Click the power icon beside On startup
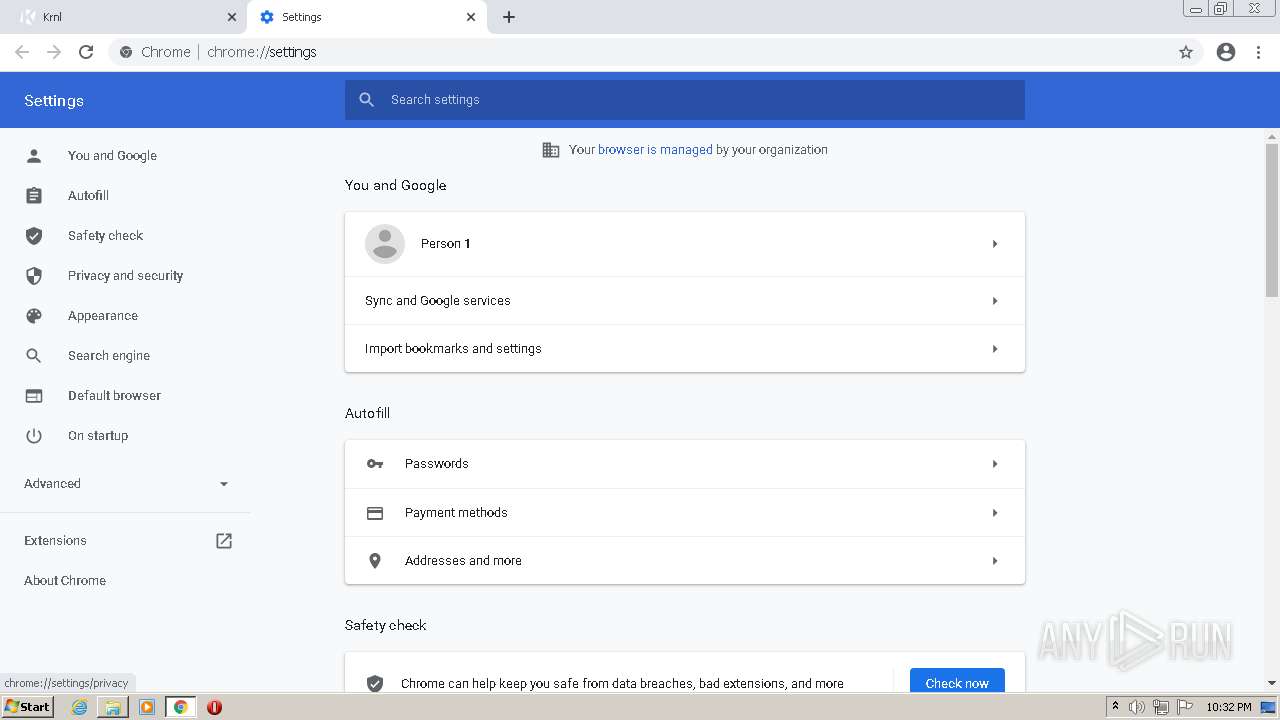 tap(34, 435)
